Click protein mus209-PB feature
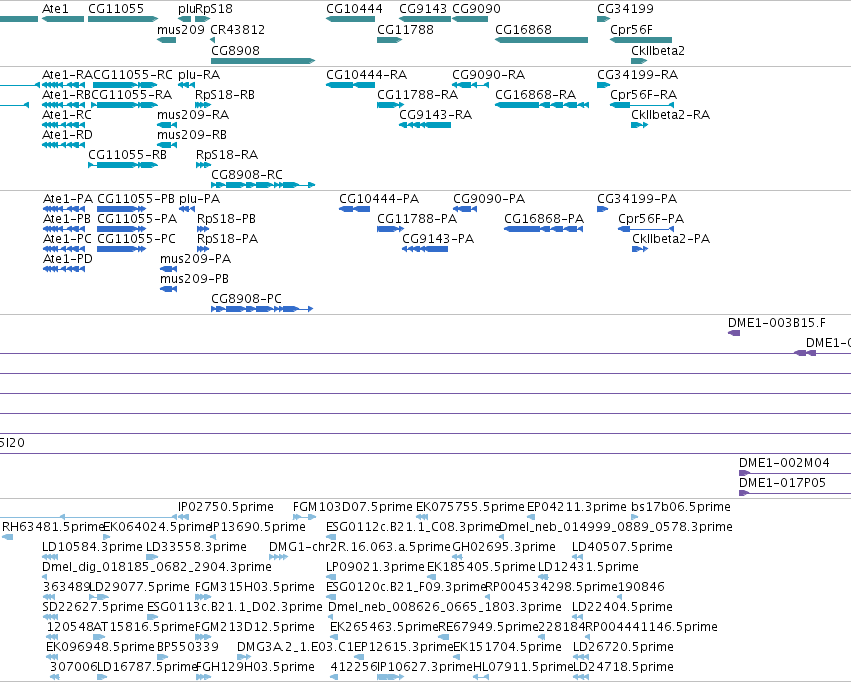 [169, 289]
